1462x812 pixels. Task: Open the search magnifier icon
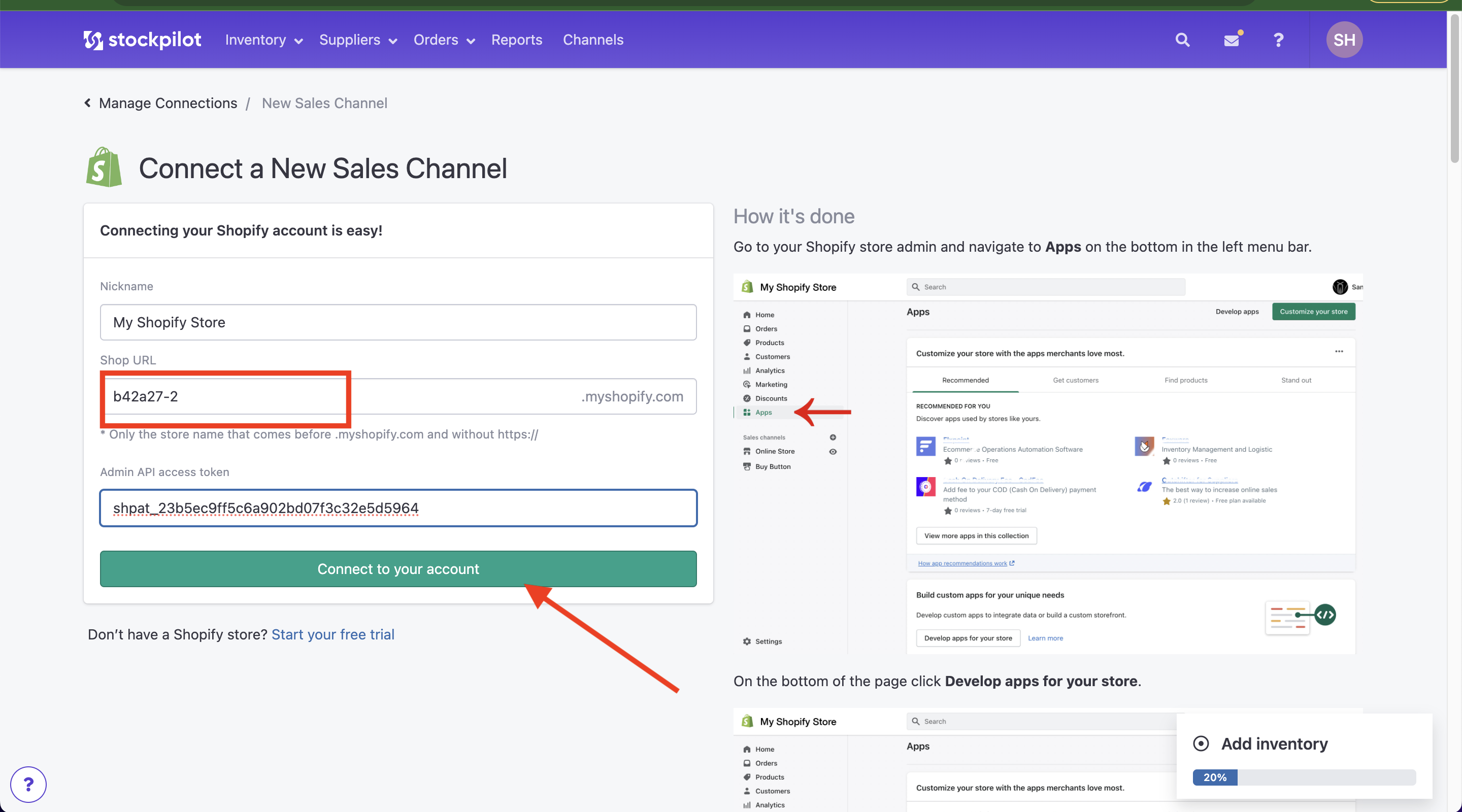point(1182,40)
